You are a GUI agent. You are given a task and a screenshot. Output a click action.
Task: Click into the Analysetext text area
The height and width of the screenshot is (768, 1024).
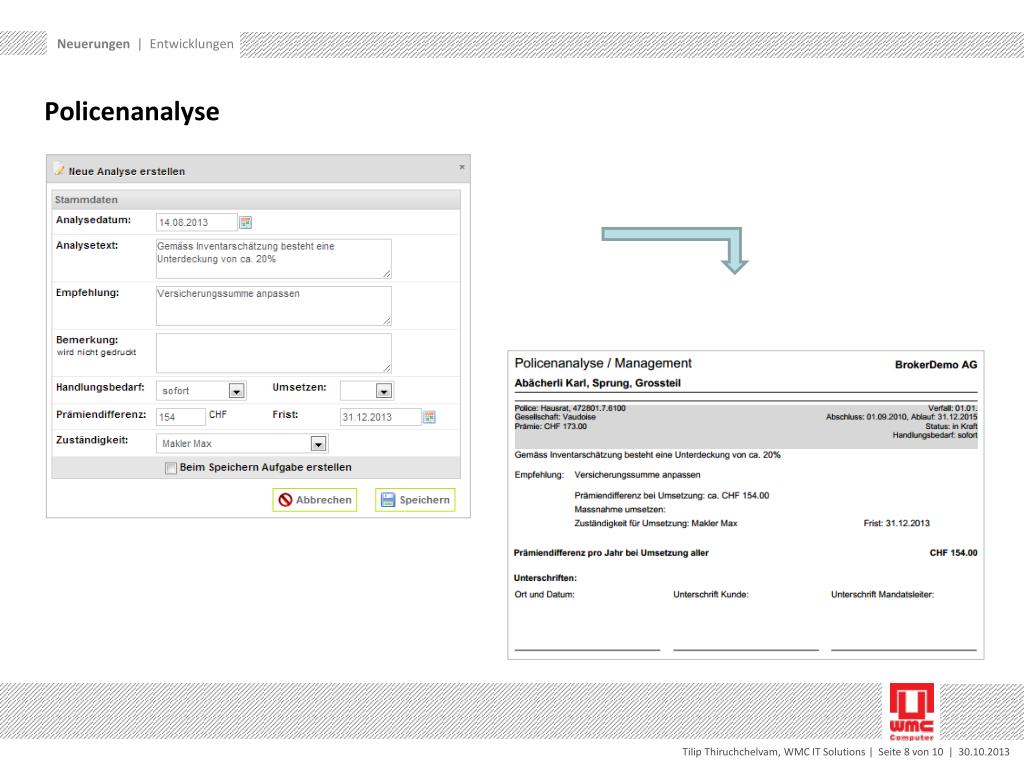[x=274, y=259]
